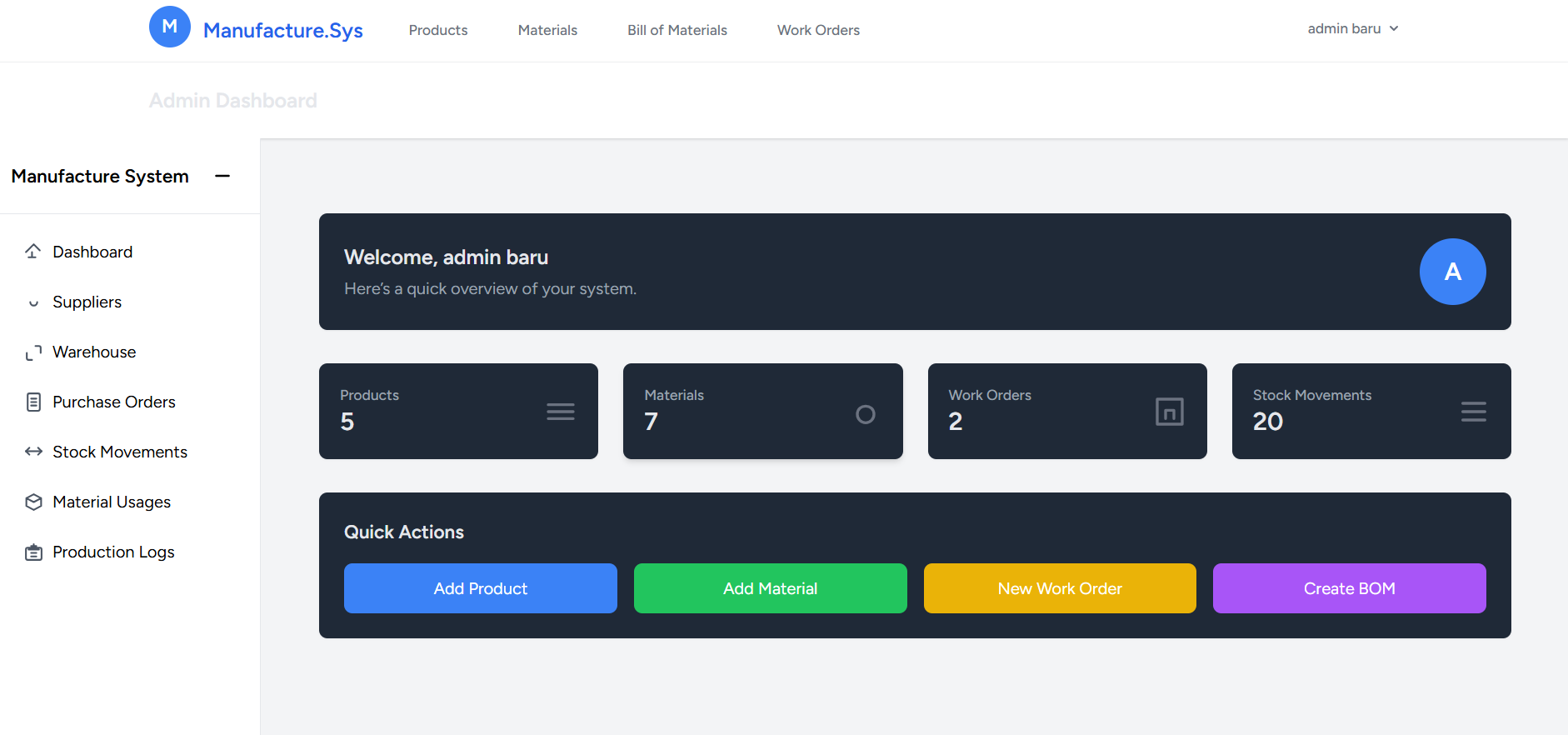Click the blue M logo icon
Image resolution: width=1568 pixels, height=735 pixels.
[x=170, y=27]
